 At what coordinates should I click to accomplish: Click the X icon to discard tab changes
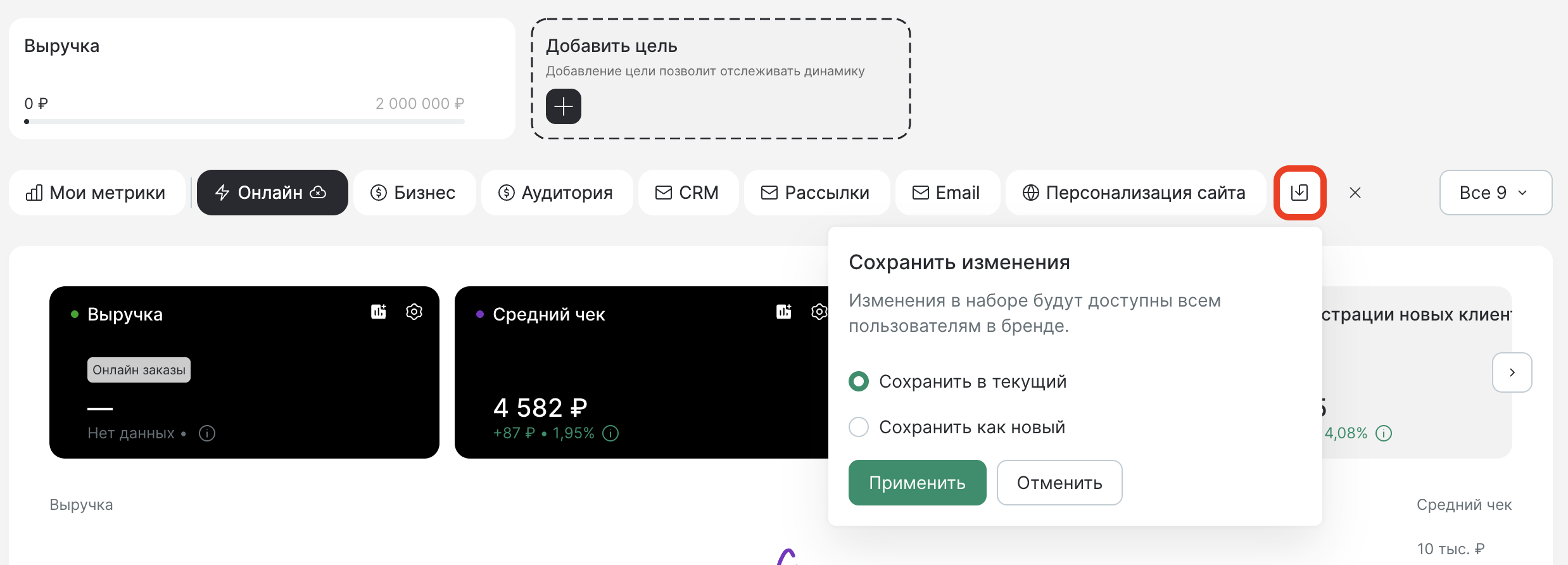(1355, 193)
